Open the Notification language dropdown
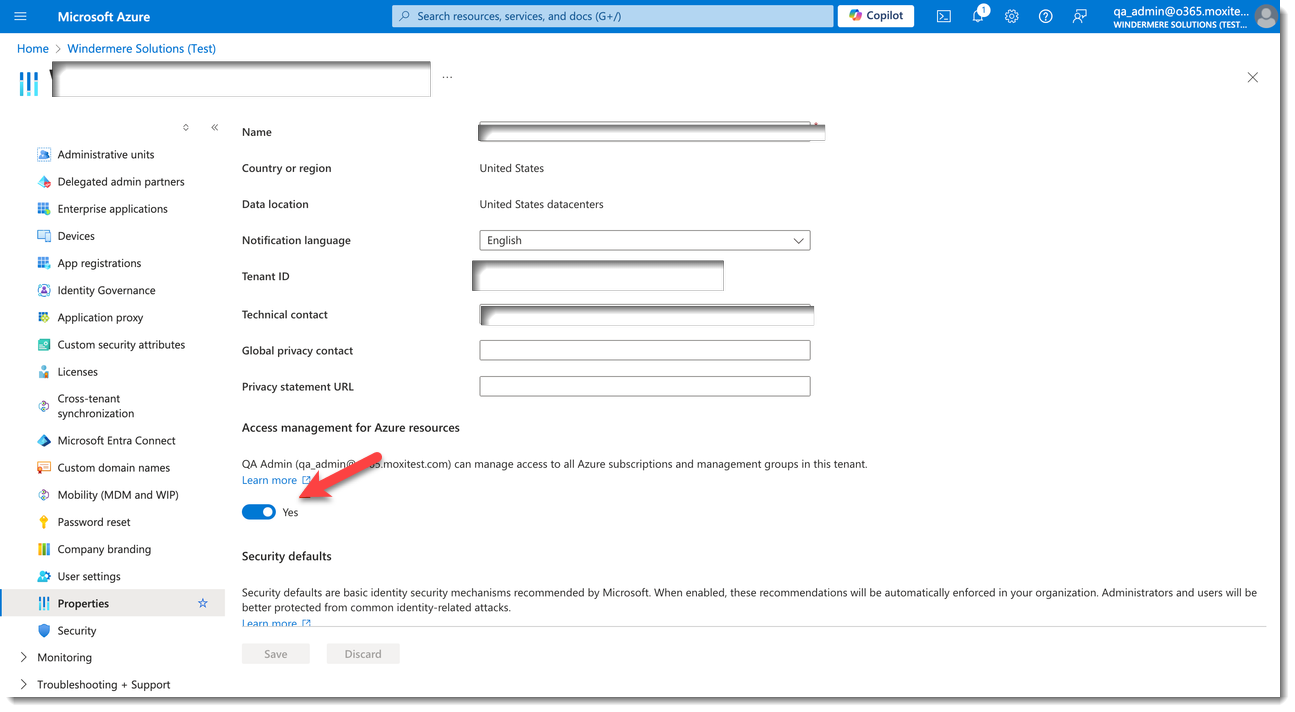This screenshot has width=1295, height=712. pyautogui.click(x=645, y=240)
